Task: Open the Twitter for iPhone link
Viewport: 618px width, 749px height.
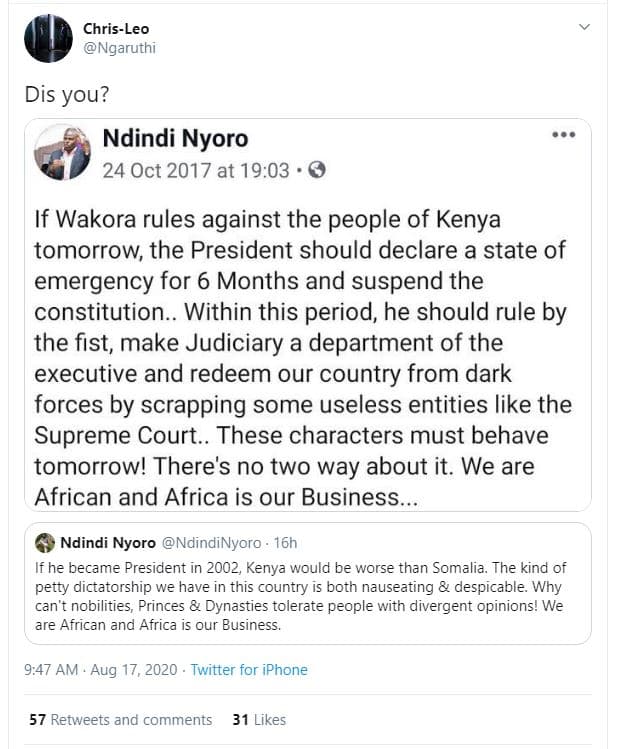Action: tap(249, 670)
